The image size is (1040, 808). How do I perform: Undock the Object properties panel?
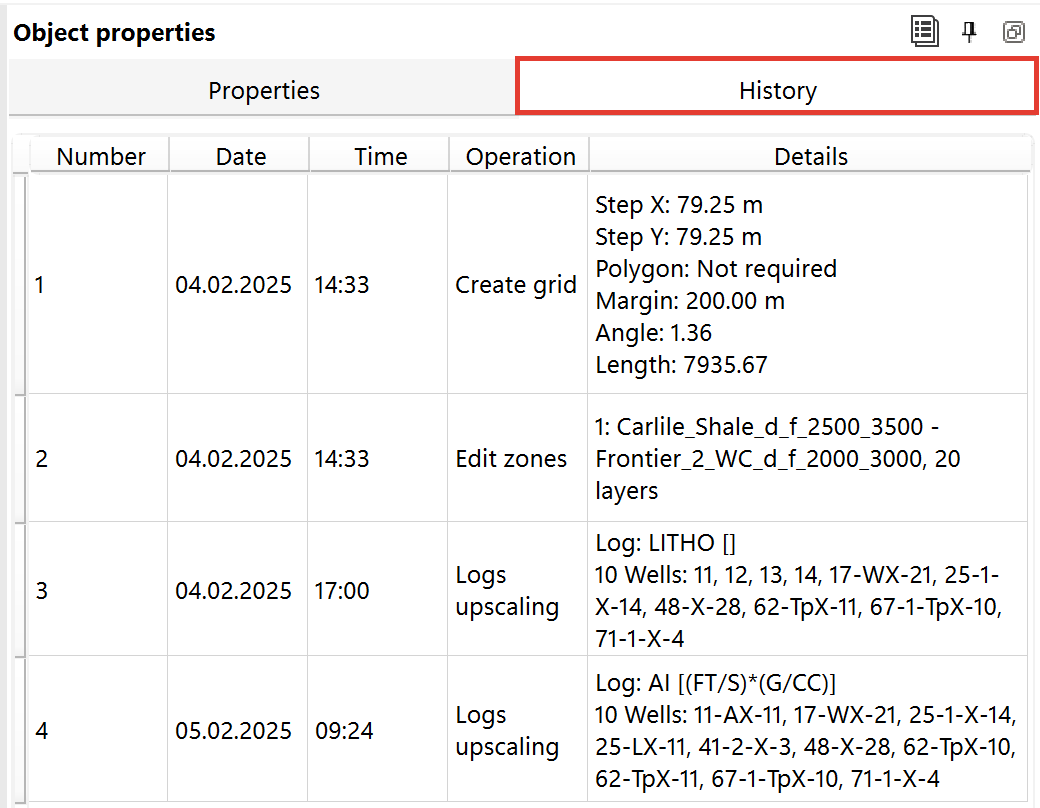coord(1014,31)
